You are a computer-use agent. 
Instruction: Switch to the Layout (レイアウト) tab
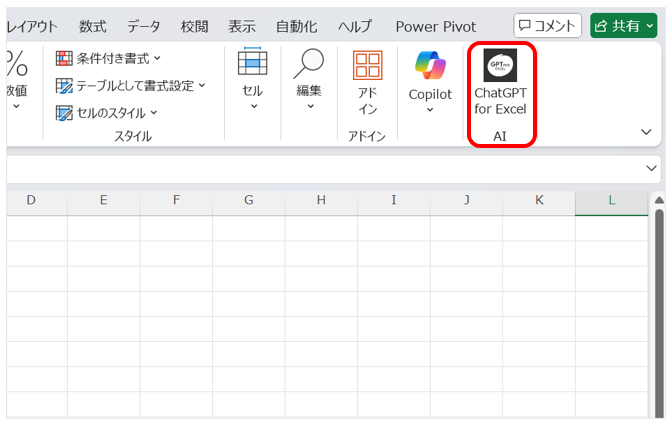tap(32, 27)
